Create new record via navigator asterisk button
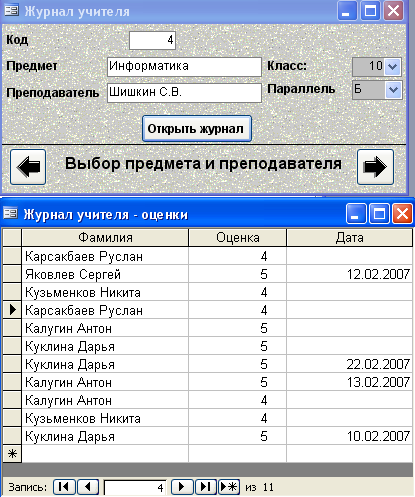Image resolution: width=415 pixels, height=497 pixels. click(x=229, y=487)
